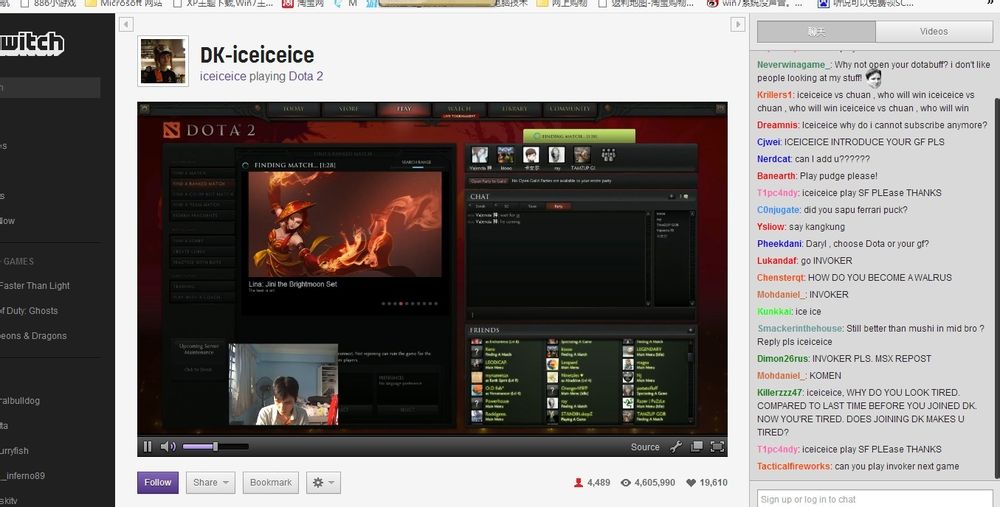Switch video to fullscreen mode
1000x507 pixels.
point(717,446)
